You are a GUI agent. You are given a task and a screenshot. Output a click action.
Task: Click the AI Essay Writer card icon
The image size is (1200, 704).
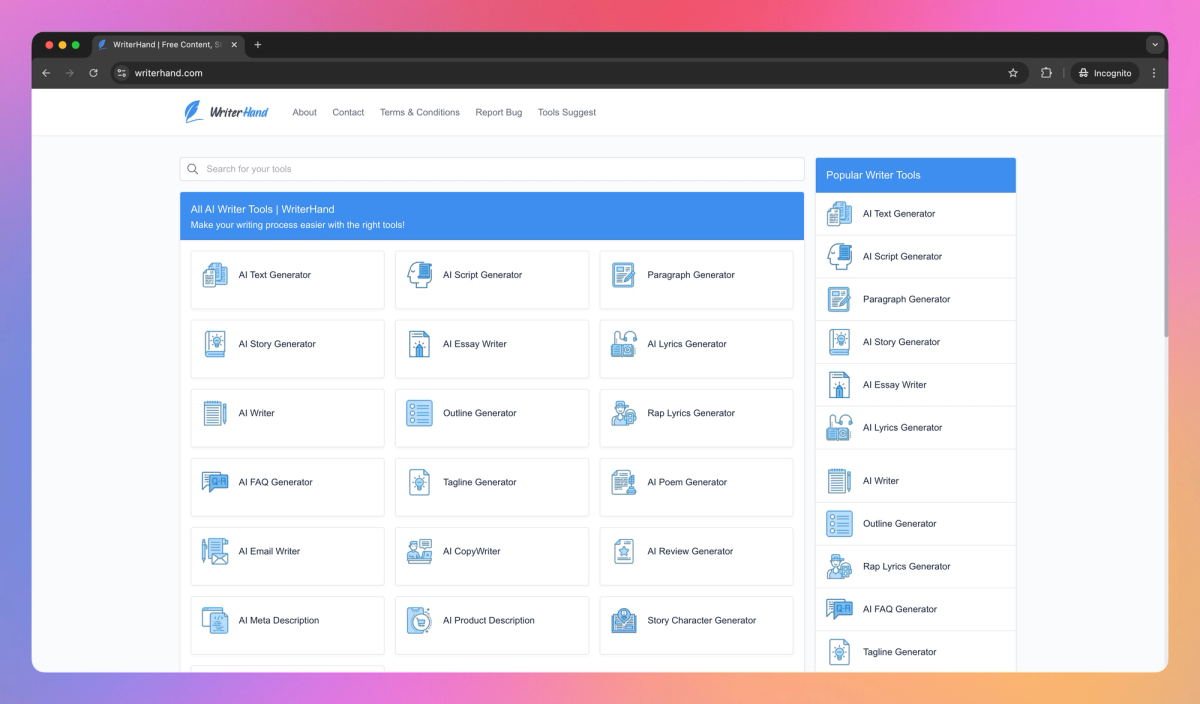(x=419, y=344)
